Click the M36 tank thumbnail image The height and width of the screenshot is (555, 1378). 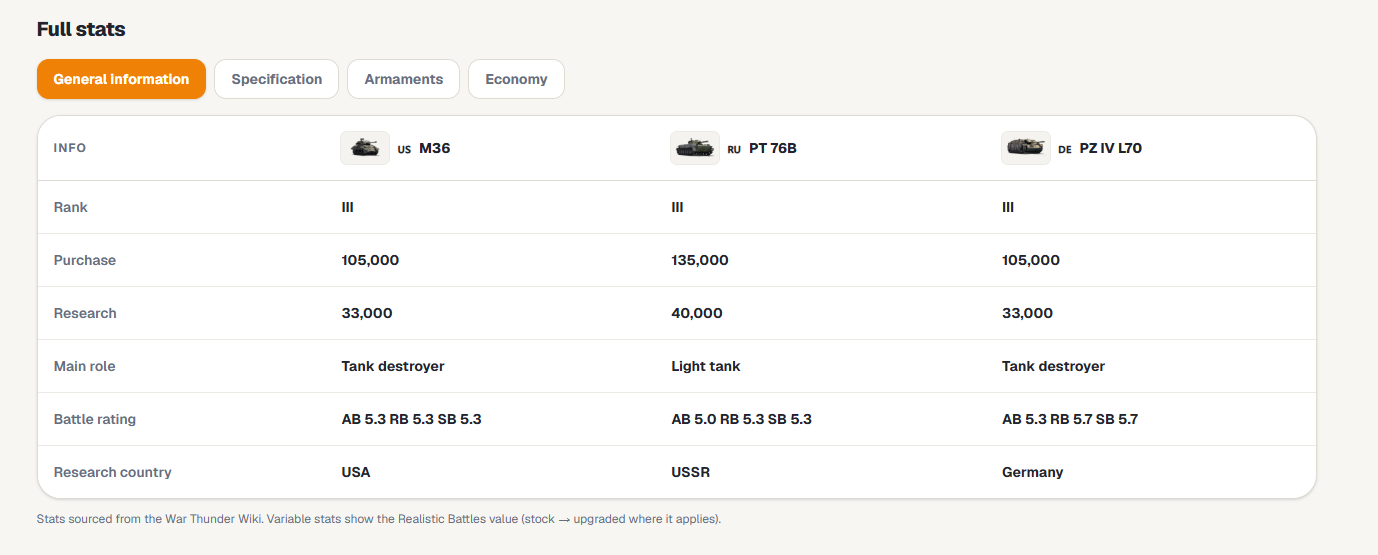pyautogui.click(x=365, y=148)
